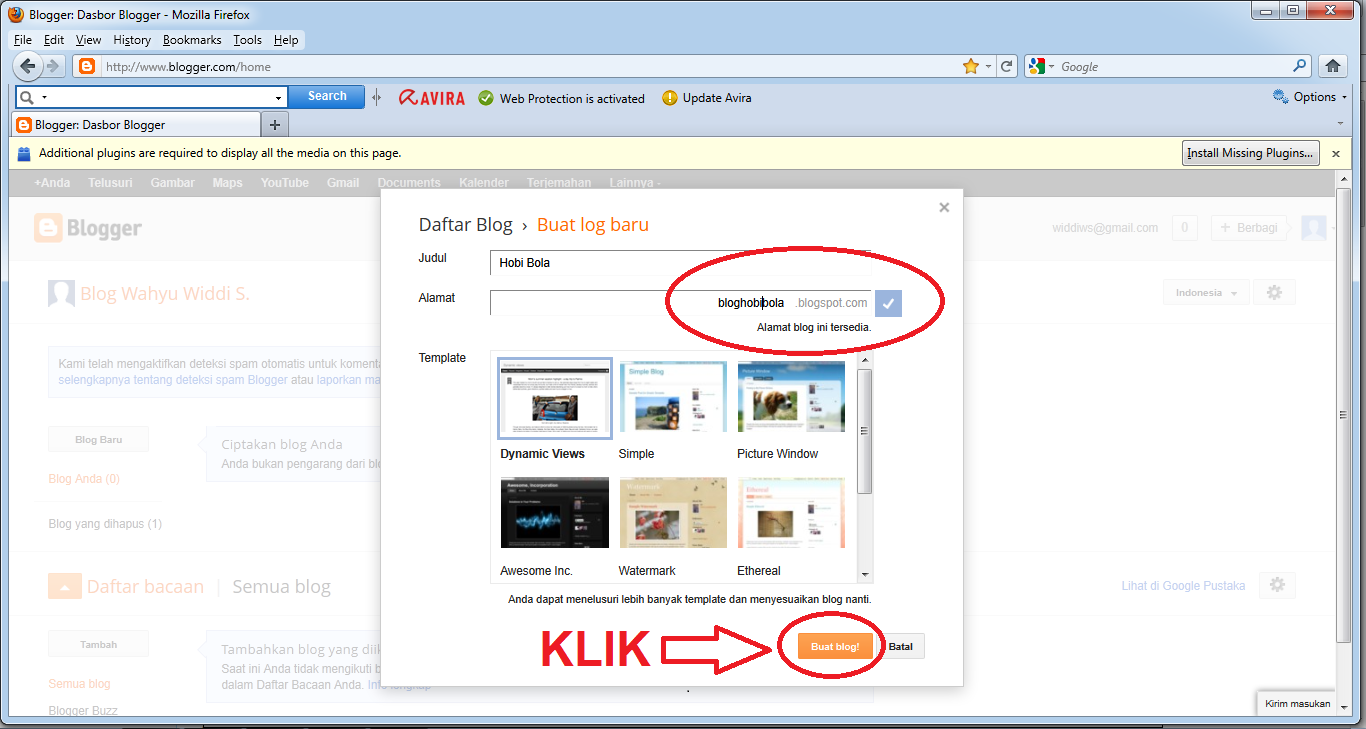Click the magnifier in Google search box
The width and height of the screenshot is (1366, 729).
(x=1300, y=66)
